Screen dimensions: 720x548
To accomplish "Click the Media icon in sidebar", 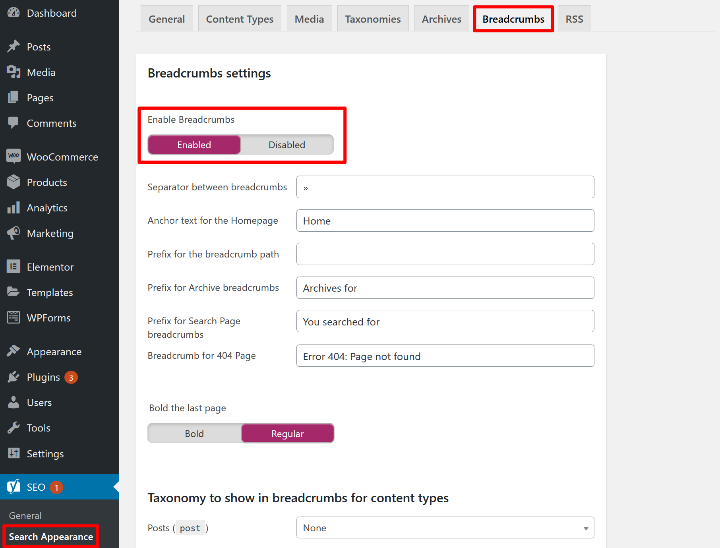I will click(13, 72).
